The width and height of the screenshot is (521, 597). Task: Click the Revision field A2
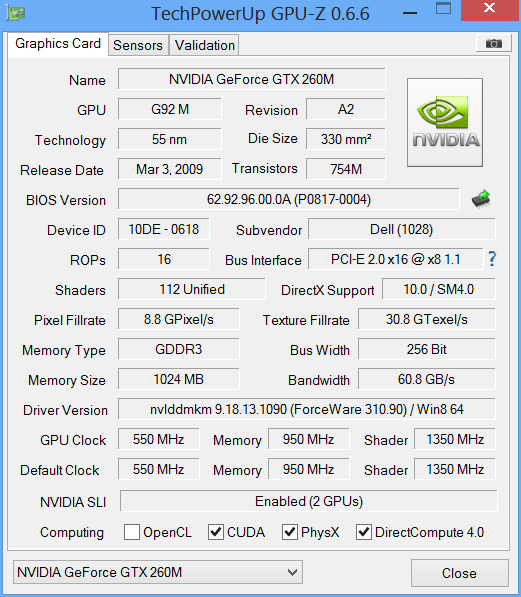346,109
